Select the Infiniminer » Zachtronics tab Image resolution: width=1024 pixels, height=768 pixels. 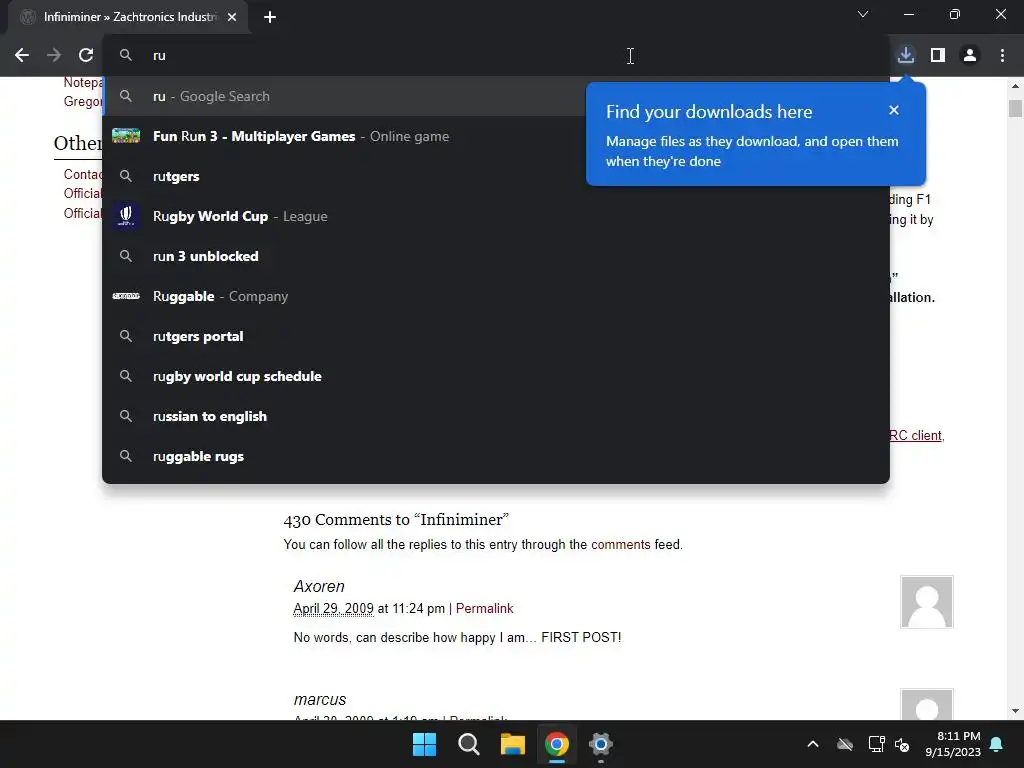[127, 17]
